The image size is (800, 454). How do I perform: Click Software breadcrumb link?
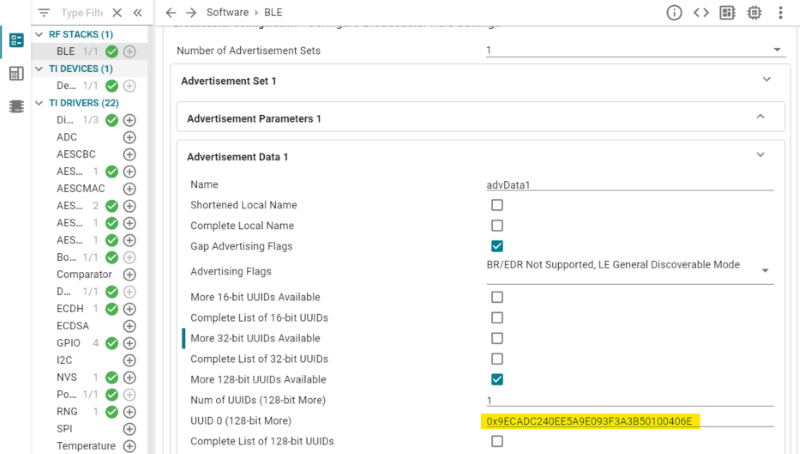click(228, 13)
